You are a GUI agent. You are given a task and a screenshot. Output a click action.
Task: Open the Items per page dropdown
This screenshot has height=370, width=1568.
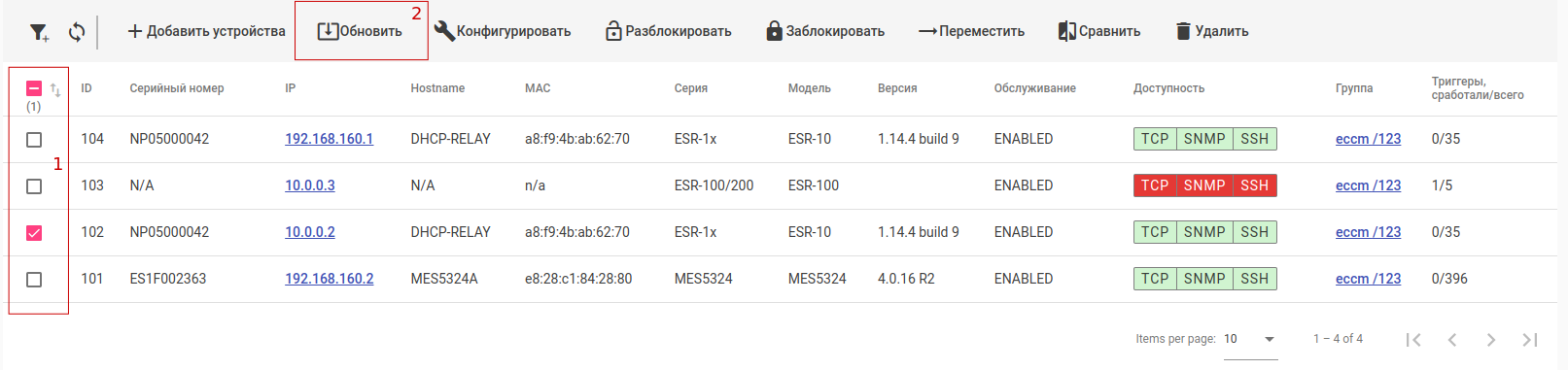tap(1250, 339)
